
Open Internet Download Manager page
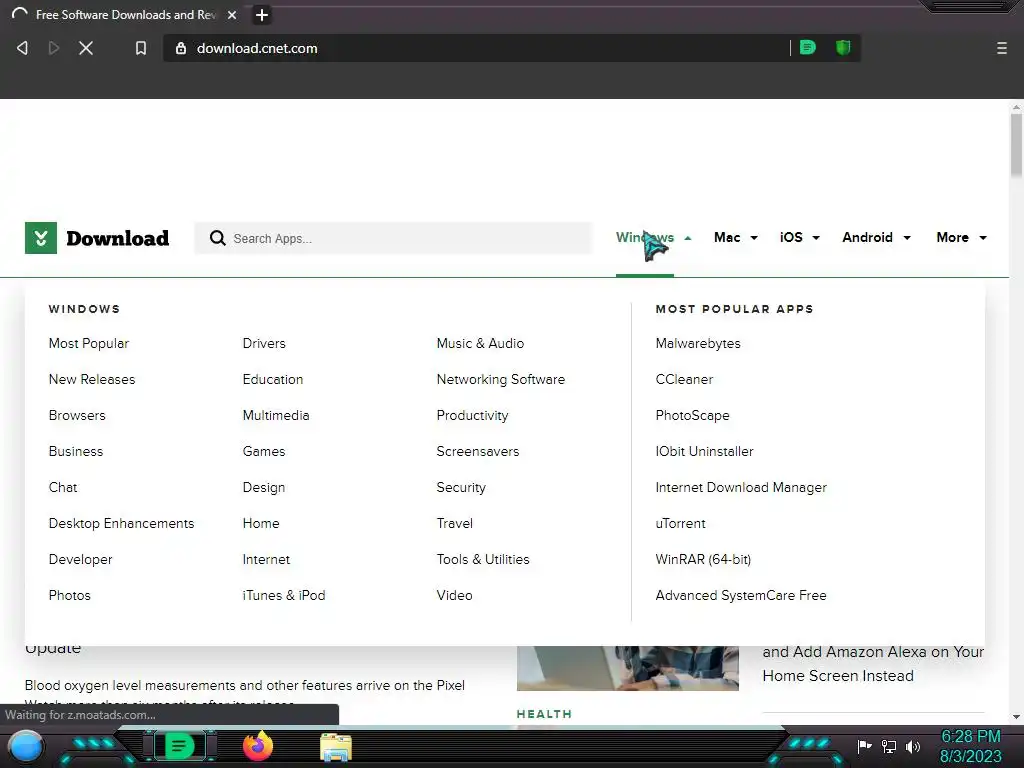[x=741, y=488]
